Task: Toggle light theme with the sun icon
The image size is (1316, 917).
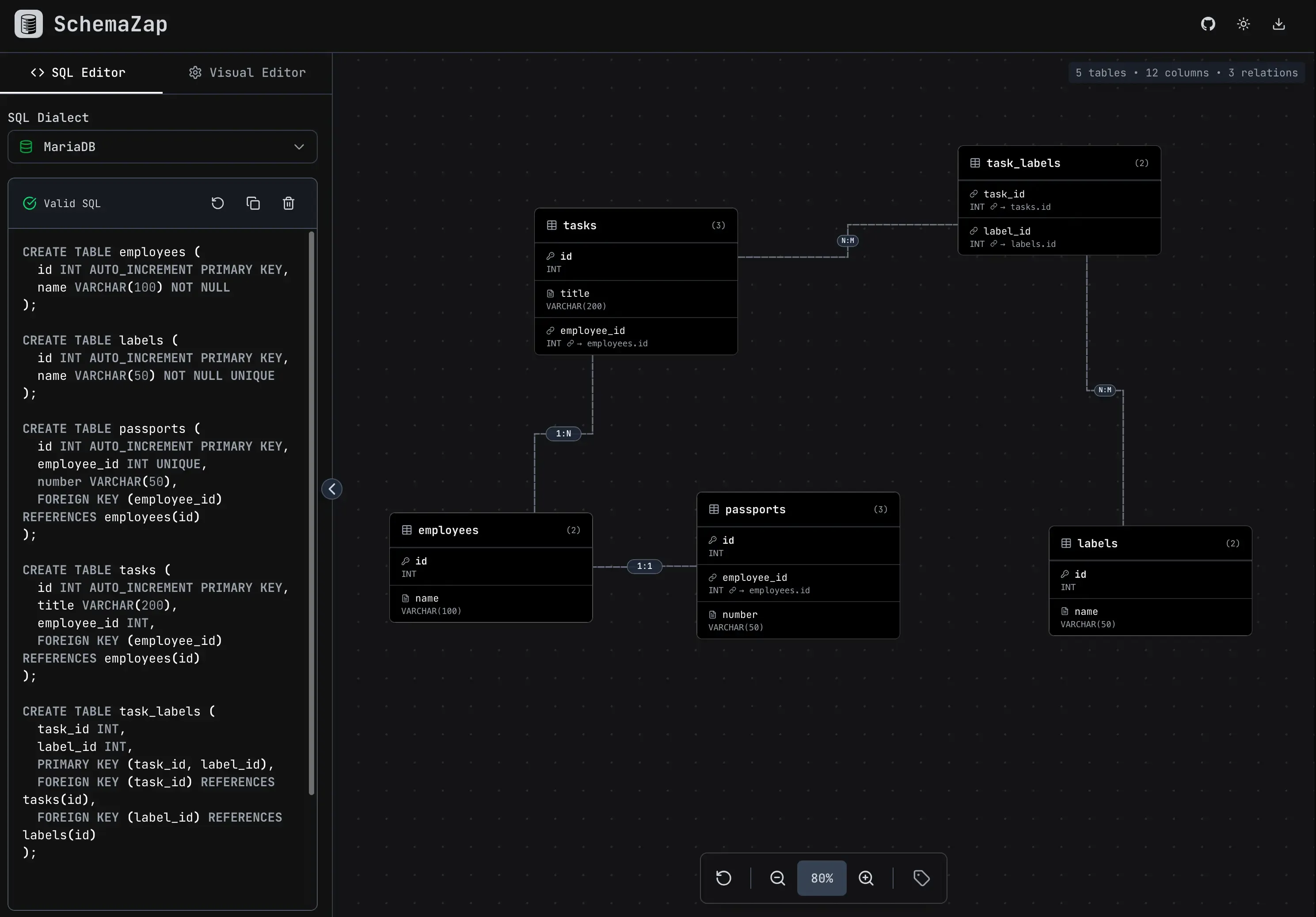Action: coord(1243,24)
